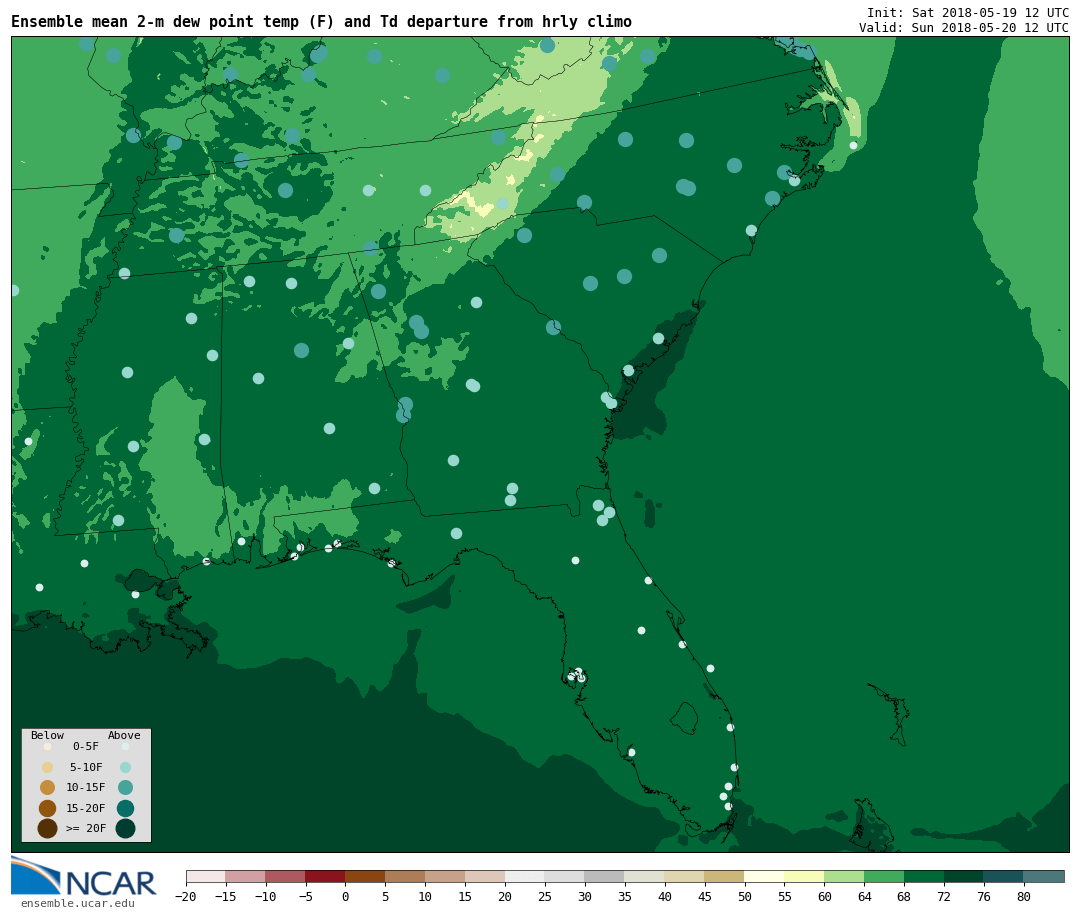Click the '15-20F' legend label

tap(86, 808)
